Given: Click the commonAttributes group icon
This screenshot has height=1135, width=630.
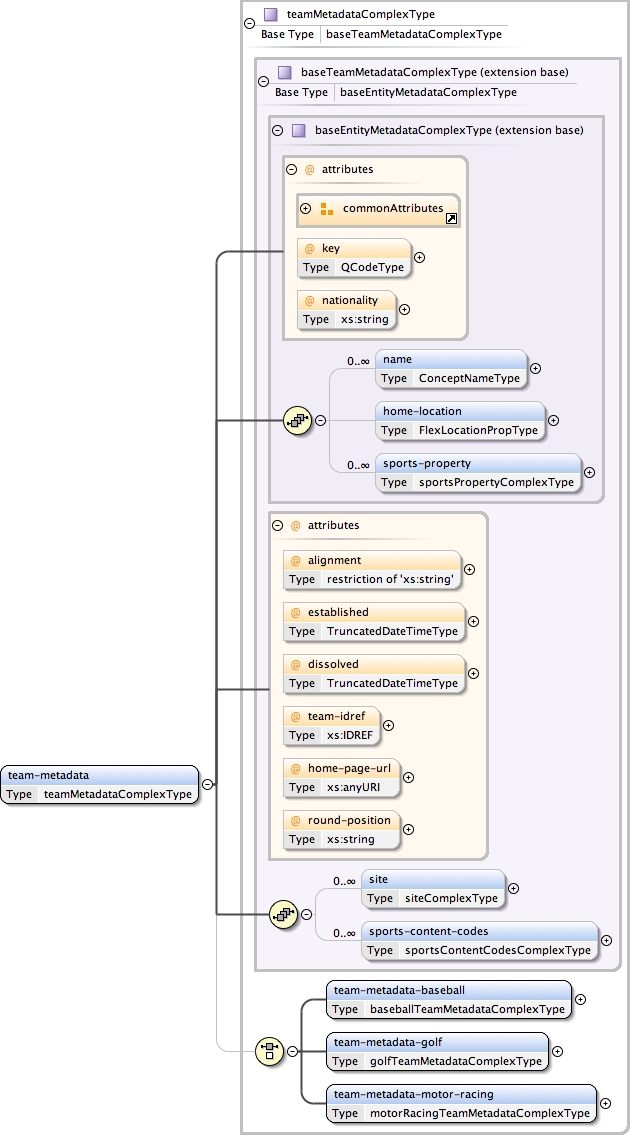Looking at the screenshot, I should 326,209.
